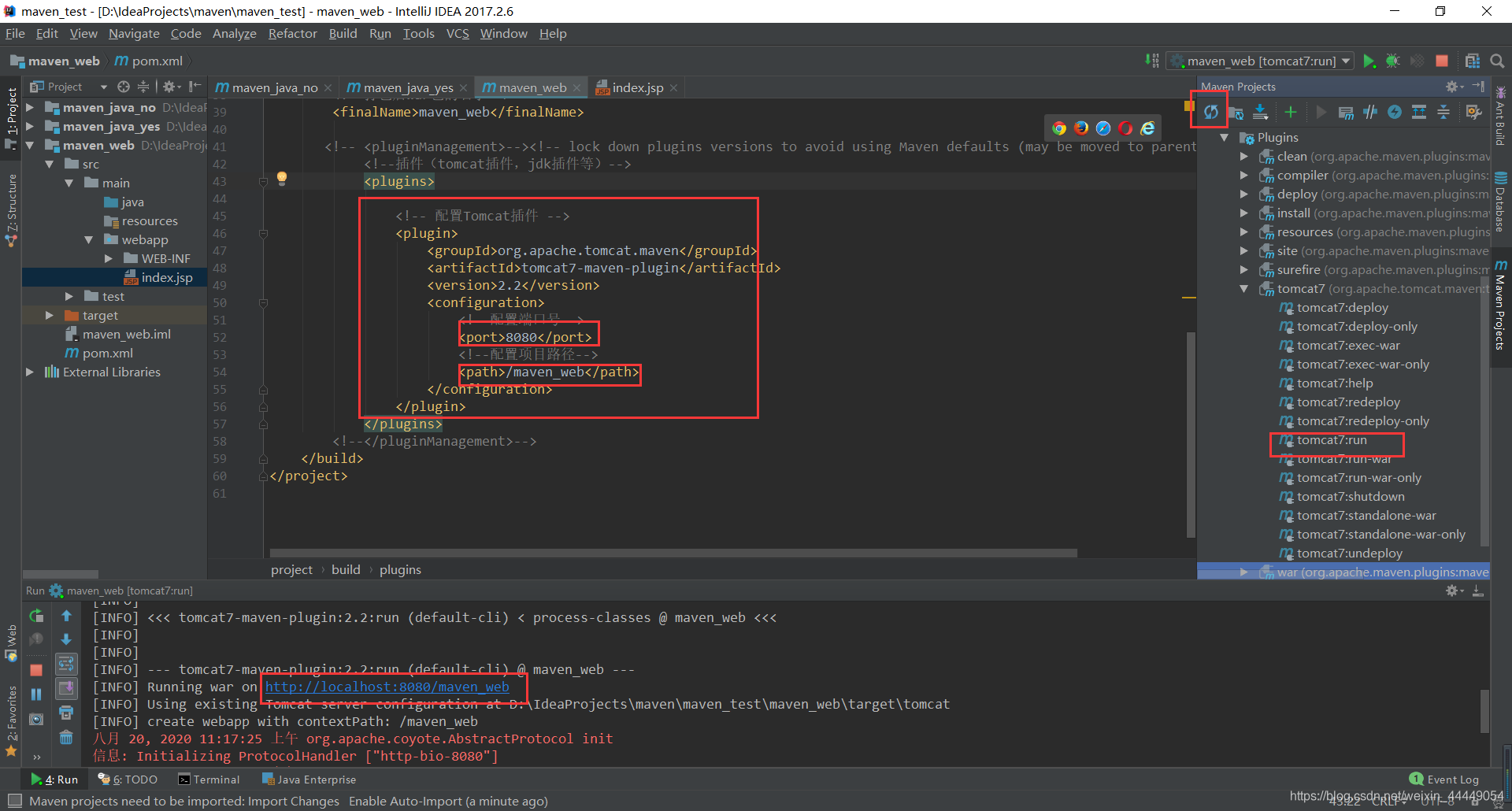Image resolution: width=1512 pixels, height=811 pixels.
Task: Open Java Enterprise tool window
Action: pyautogui.click(x=309, y=780)
